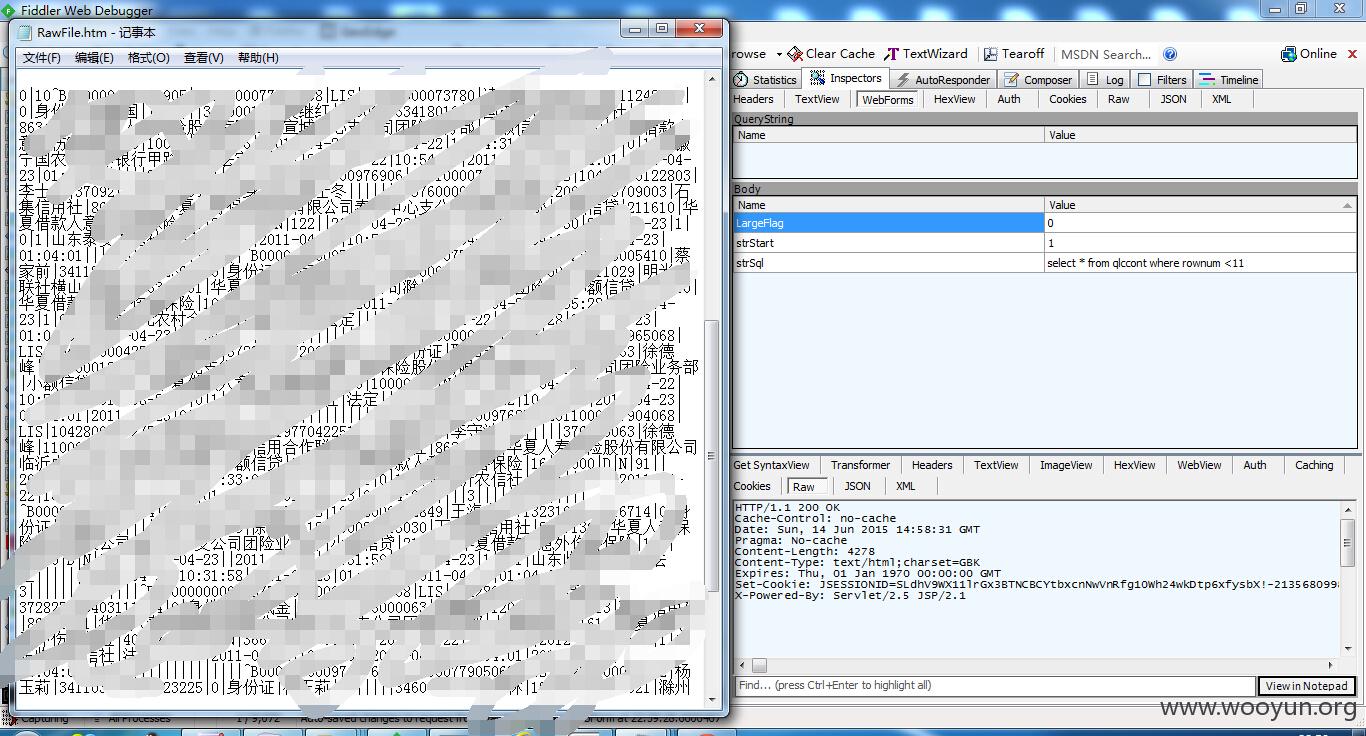Click the red X next to Online
1366x736 pixels.
click(1353, 54)
